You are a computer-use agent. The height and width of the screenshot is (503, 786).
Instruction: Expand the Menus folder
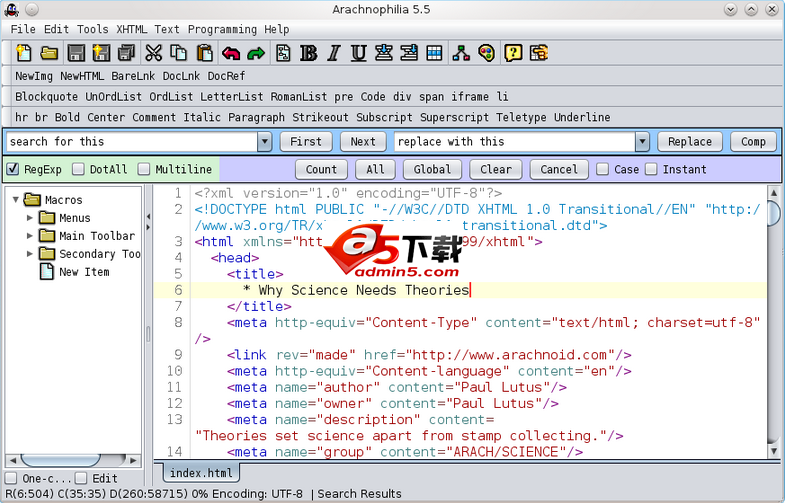30,218
